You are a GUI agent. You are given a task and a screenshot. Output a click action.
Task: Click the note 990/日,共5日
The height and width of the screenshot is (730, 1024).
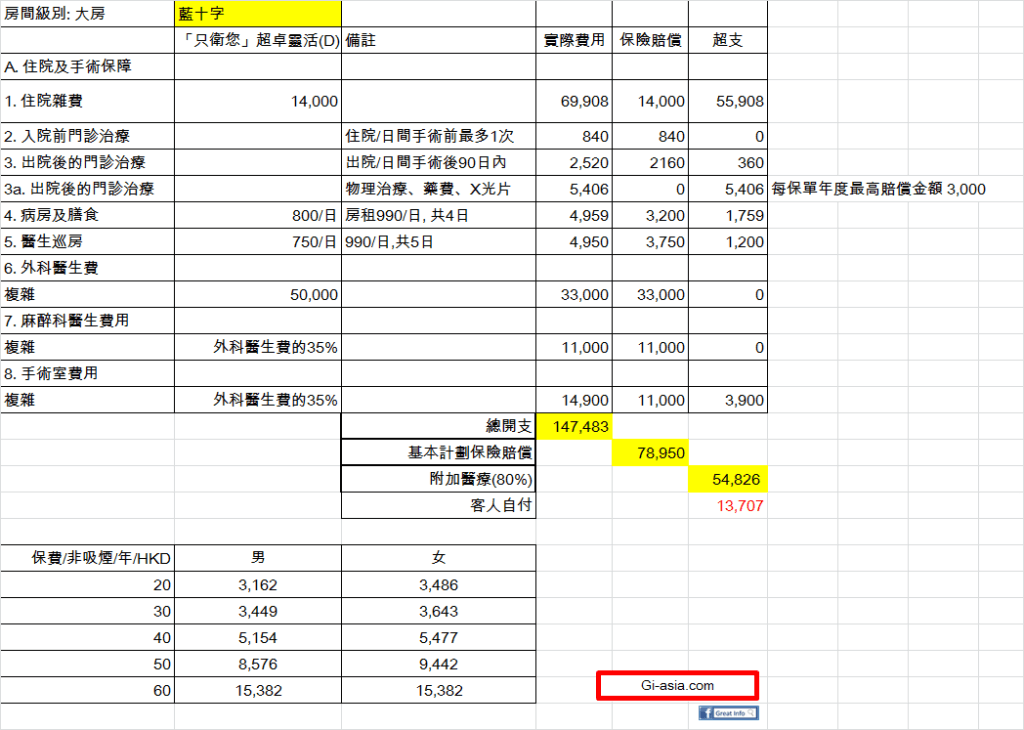point(389,242)
